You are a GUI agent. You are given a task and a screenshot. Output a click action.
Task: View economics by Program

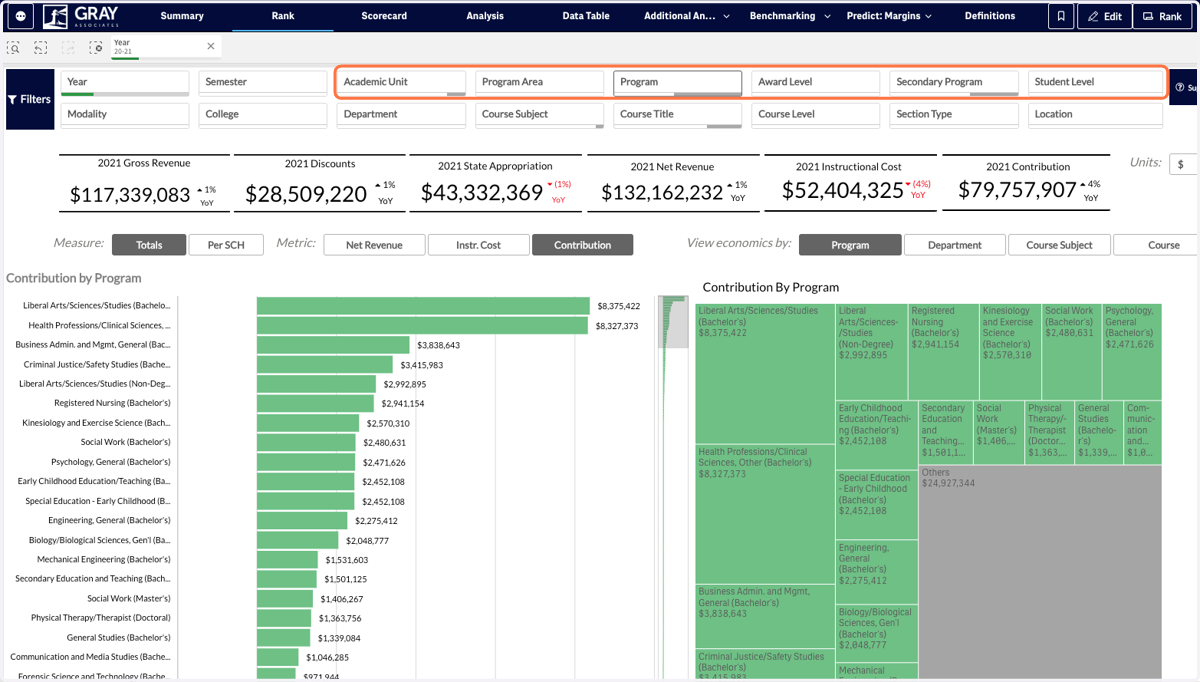850,245
